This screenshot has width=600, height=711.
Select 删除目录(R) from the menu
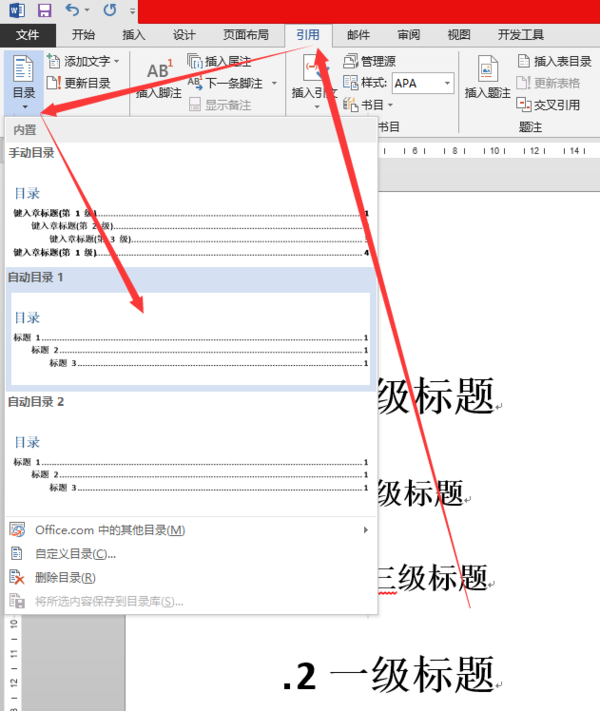coord(65,578)
